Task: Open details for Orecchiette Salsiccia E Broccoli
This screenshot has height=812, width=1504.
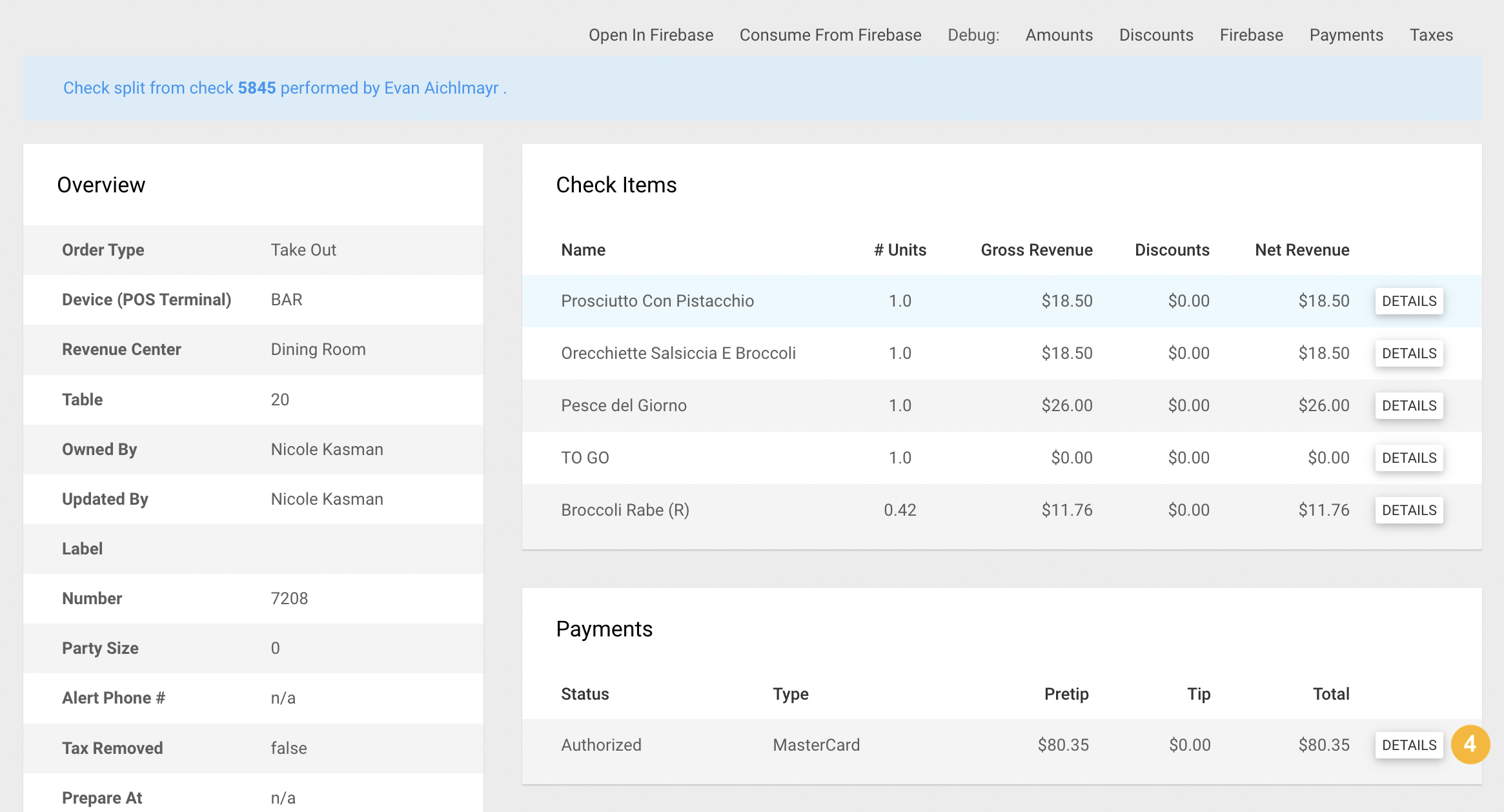Action: [1409, 354]
